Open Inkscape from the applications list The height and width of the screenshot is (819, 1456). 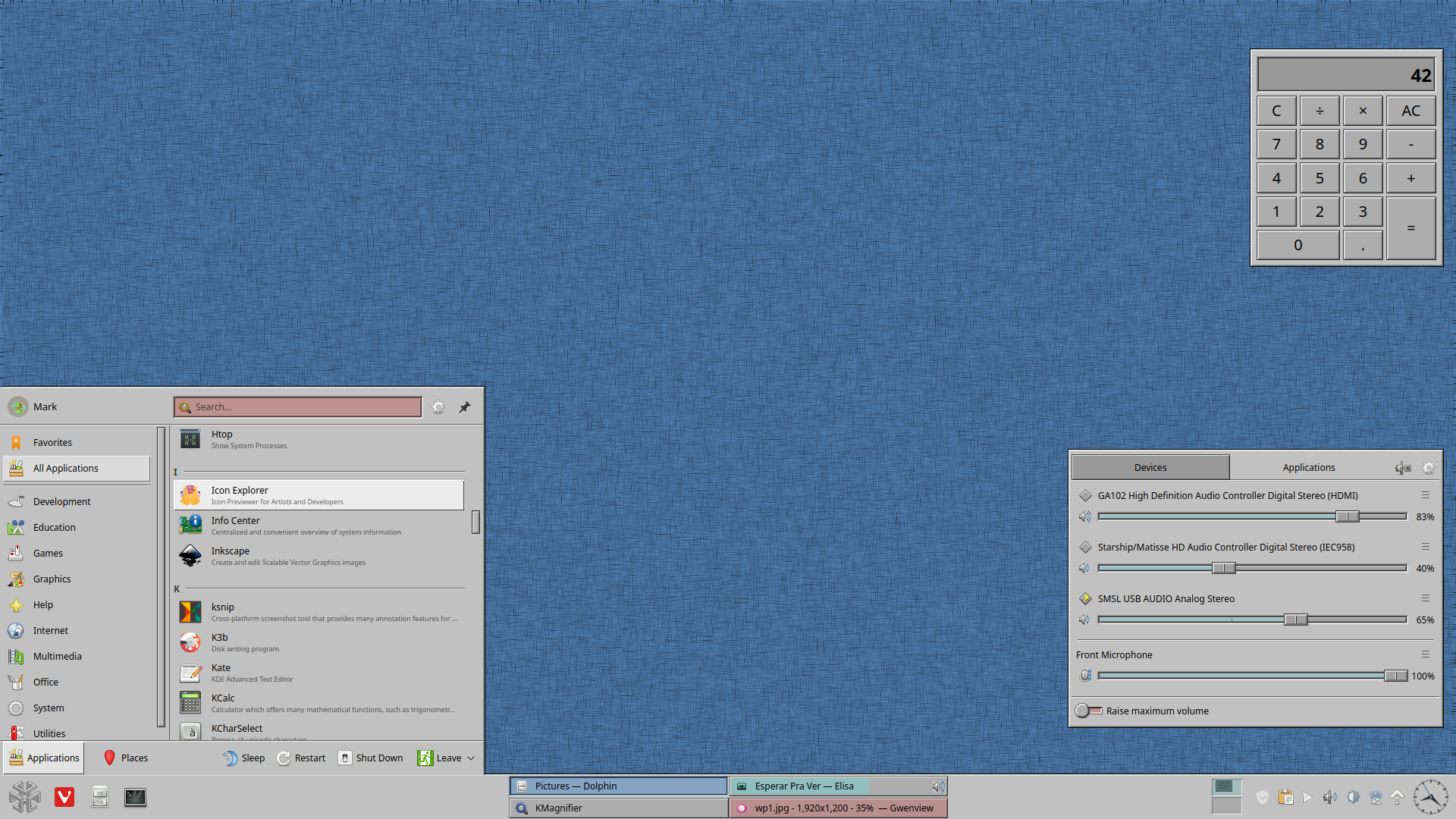318,556
